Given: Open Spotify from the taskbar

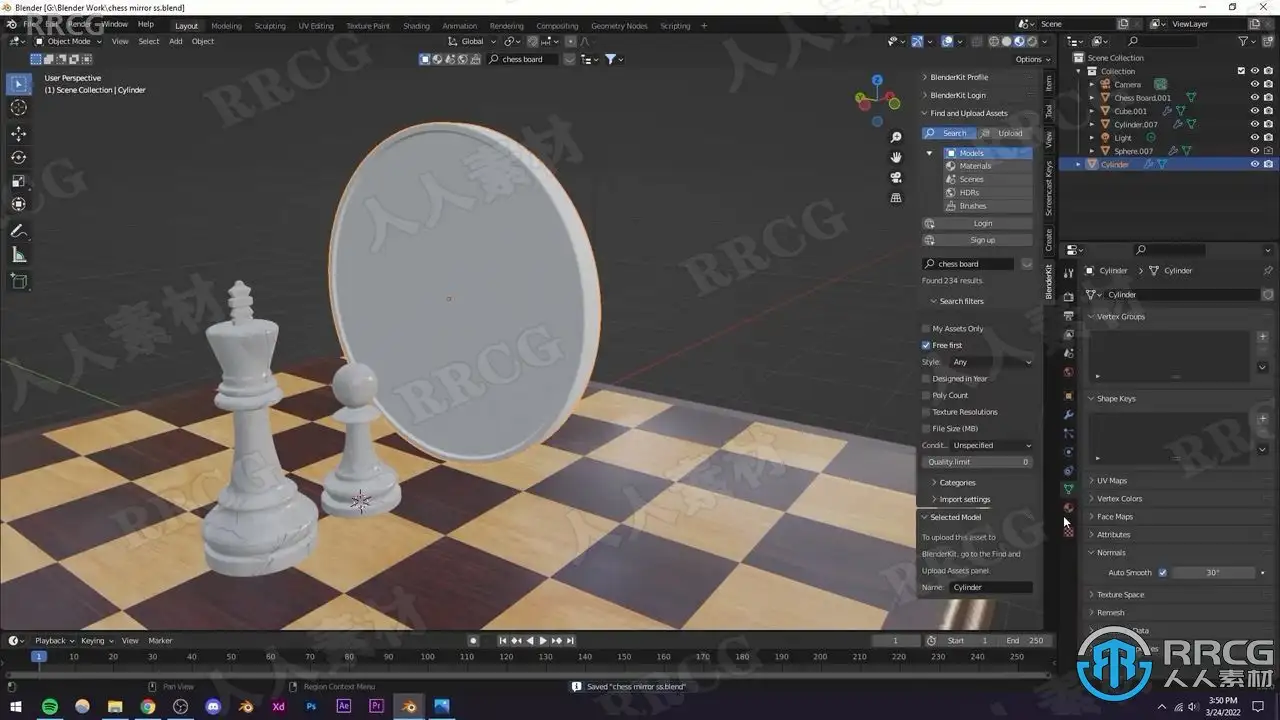Looking at the screenshot, I should pos(50,706).
